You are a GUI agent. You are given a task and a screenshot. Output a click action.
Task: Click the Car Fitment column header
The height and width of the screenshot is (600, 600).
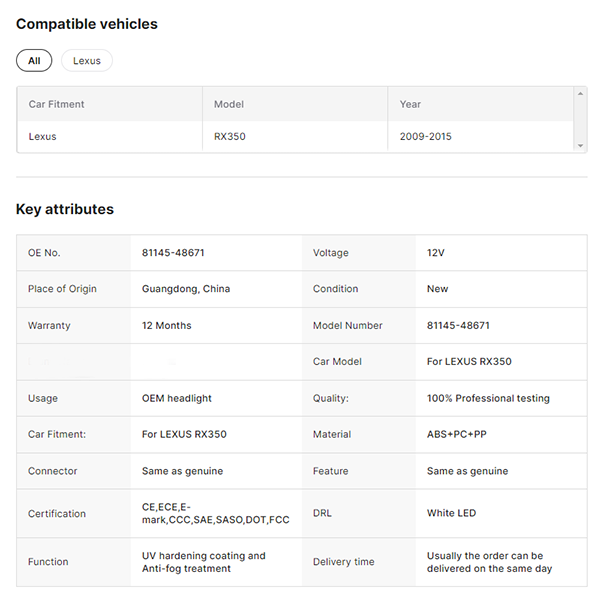pyautogui.click(x=56, y=104)
